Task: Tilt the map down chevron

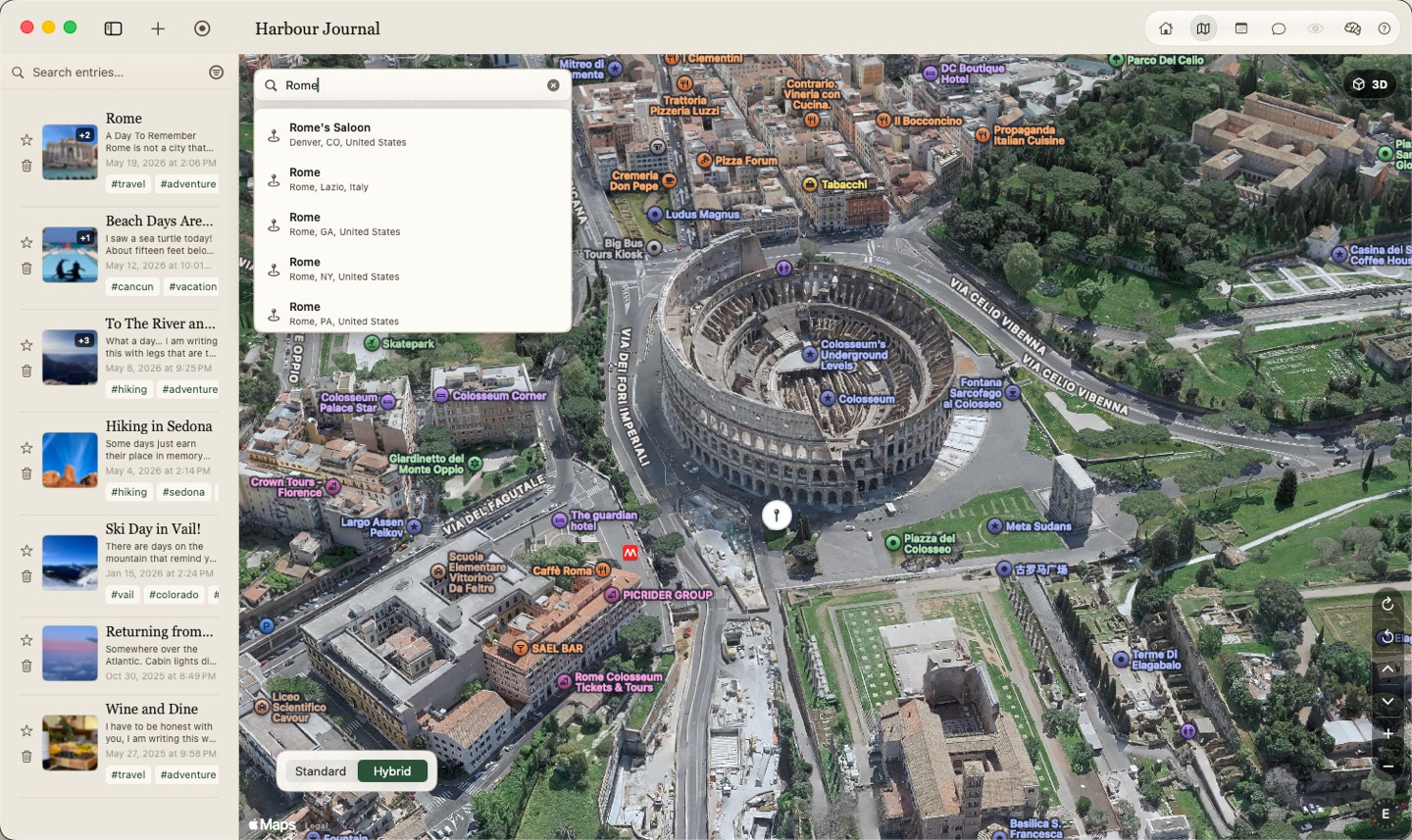Action: coord(1387,702)
